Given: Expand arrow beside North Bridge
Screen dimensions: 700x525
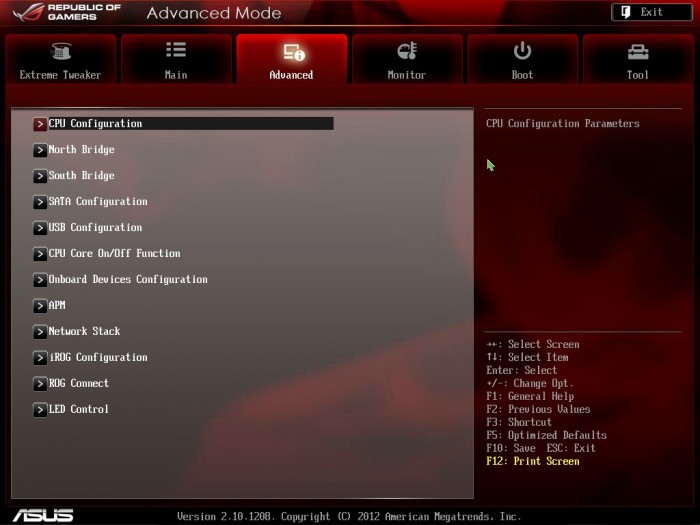Looking at the screenshot, I should [x=40, y=150].
